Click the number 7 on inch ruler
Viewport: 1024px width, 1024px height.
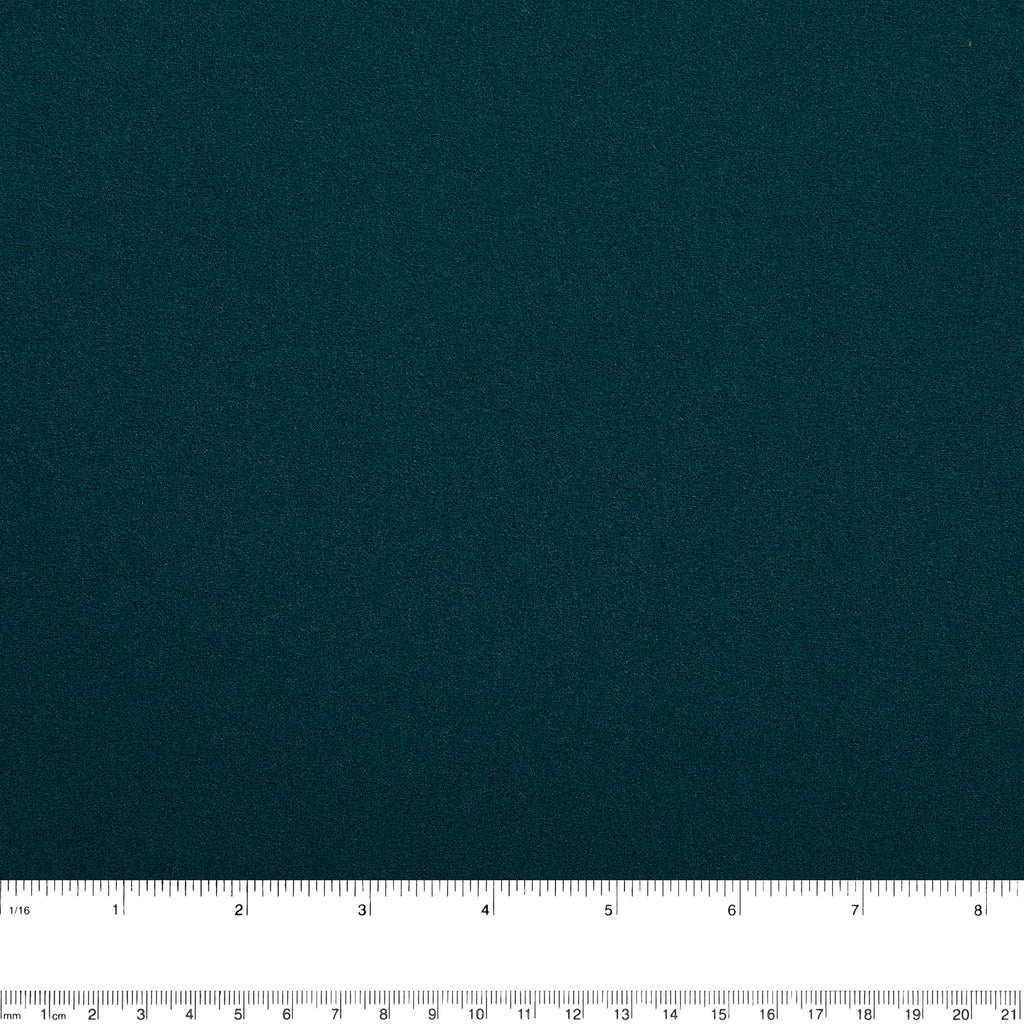pos(855,909)
